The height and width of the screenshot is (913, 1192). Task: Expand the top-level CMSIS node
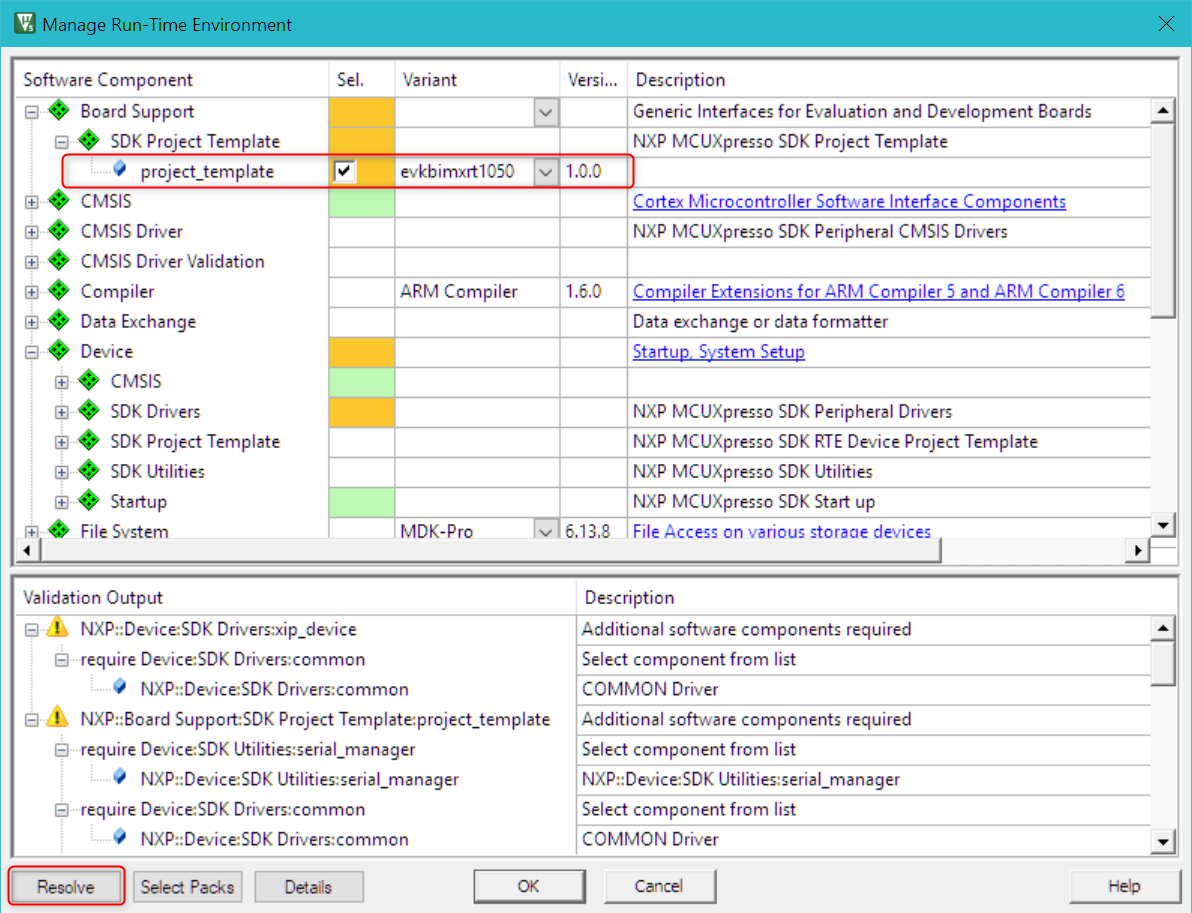pos(31,202)
